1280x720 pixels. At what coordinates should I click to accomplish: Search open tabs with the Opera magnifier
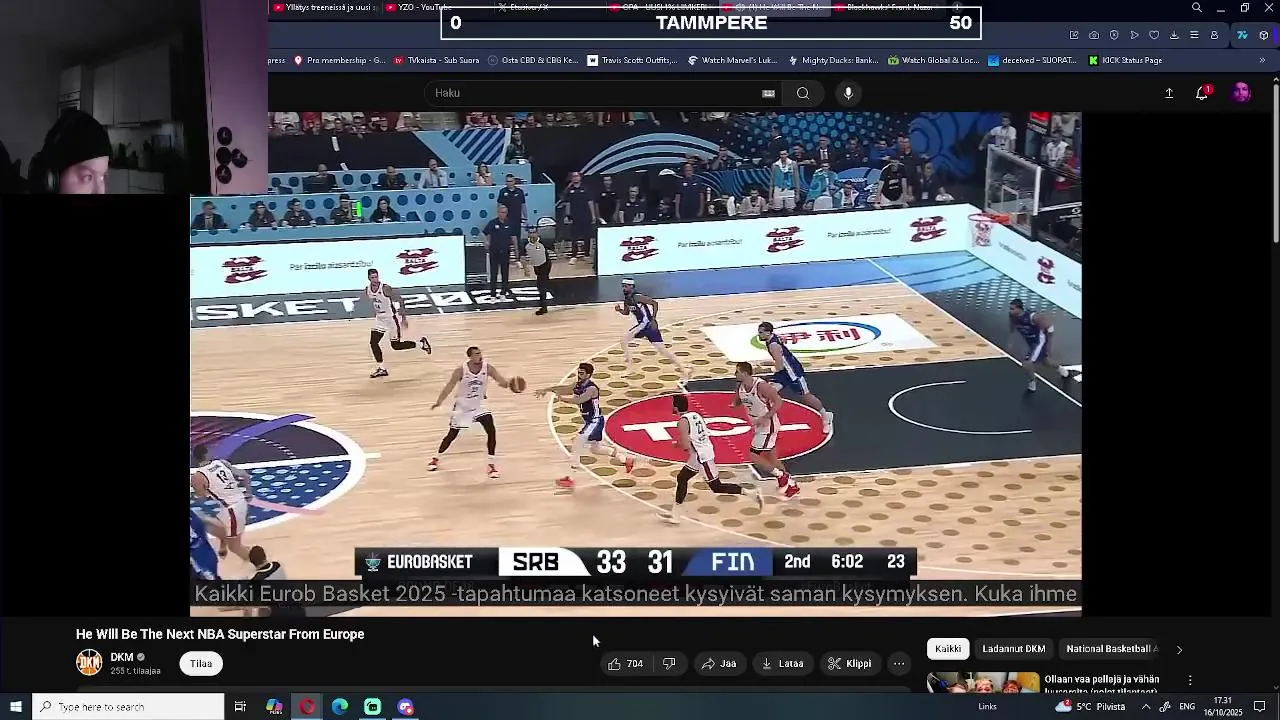(x=1197, y=8)
